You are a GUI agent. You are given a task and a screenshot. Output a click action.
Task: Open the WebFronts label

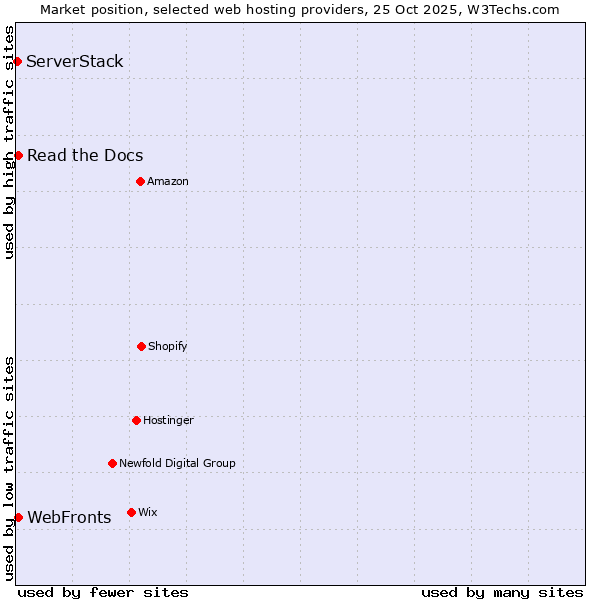pos(69,517)
